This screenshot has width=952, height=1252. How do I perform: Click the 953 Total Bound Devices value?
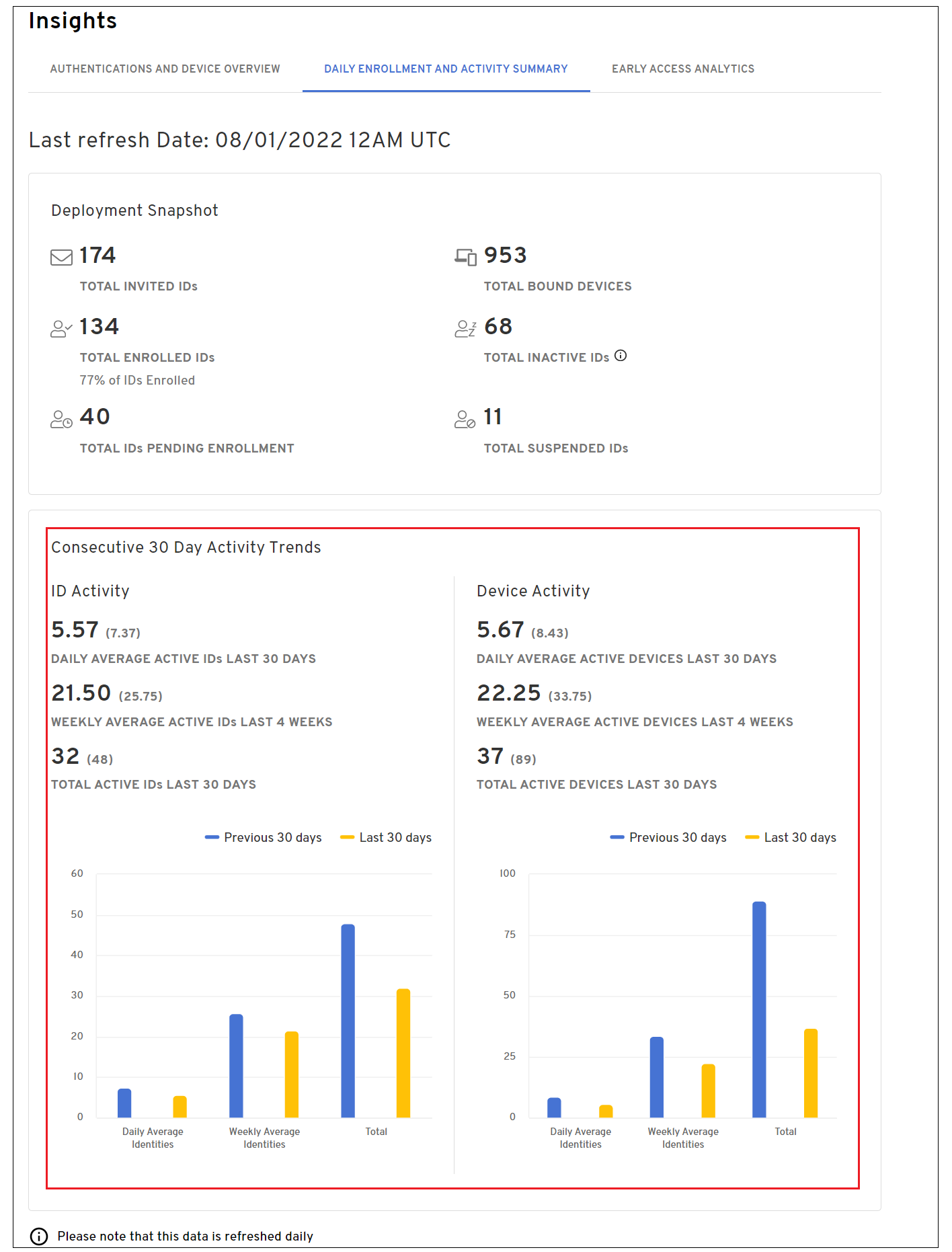point(505,256)
